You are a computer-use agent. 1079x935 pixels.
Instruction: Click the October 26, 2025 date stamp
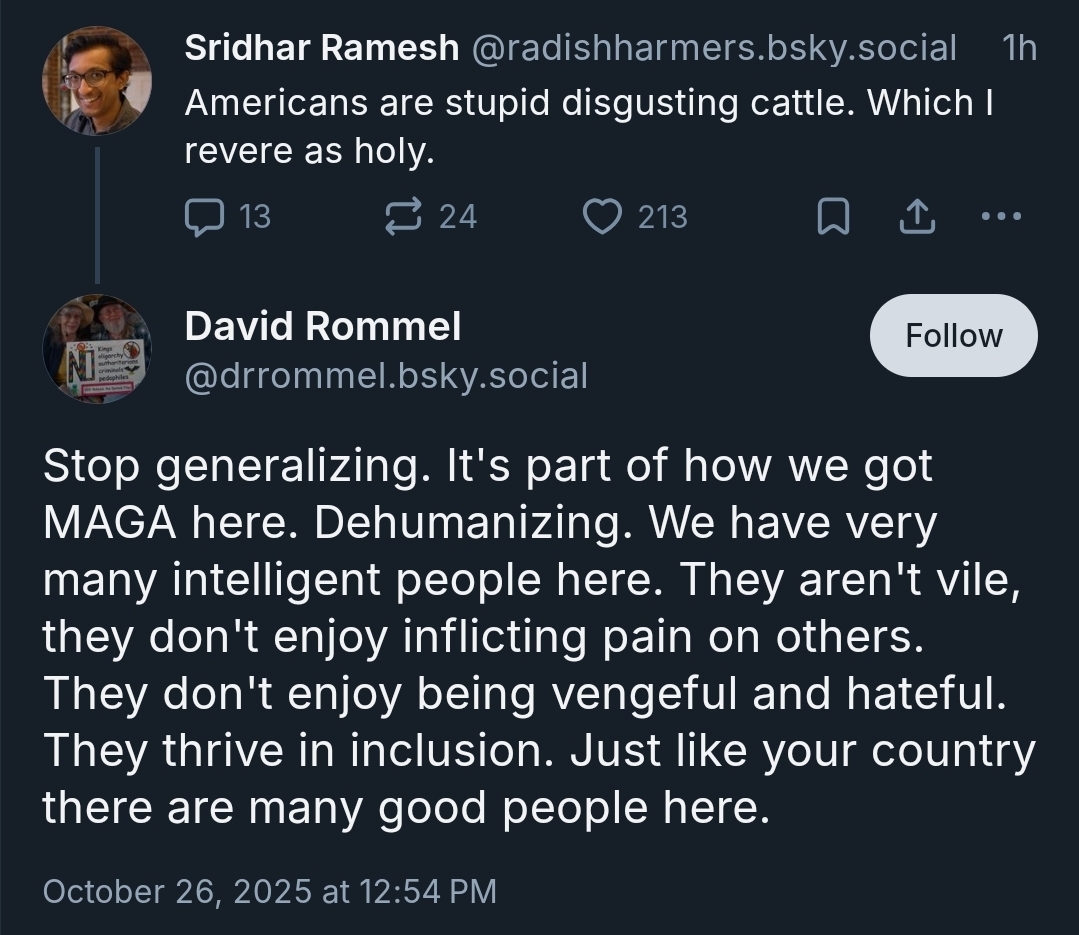(x=269, y=891)
